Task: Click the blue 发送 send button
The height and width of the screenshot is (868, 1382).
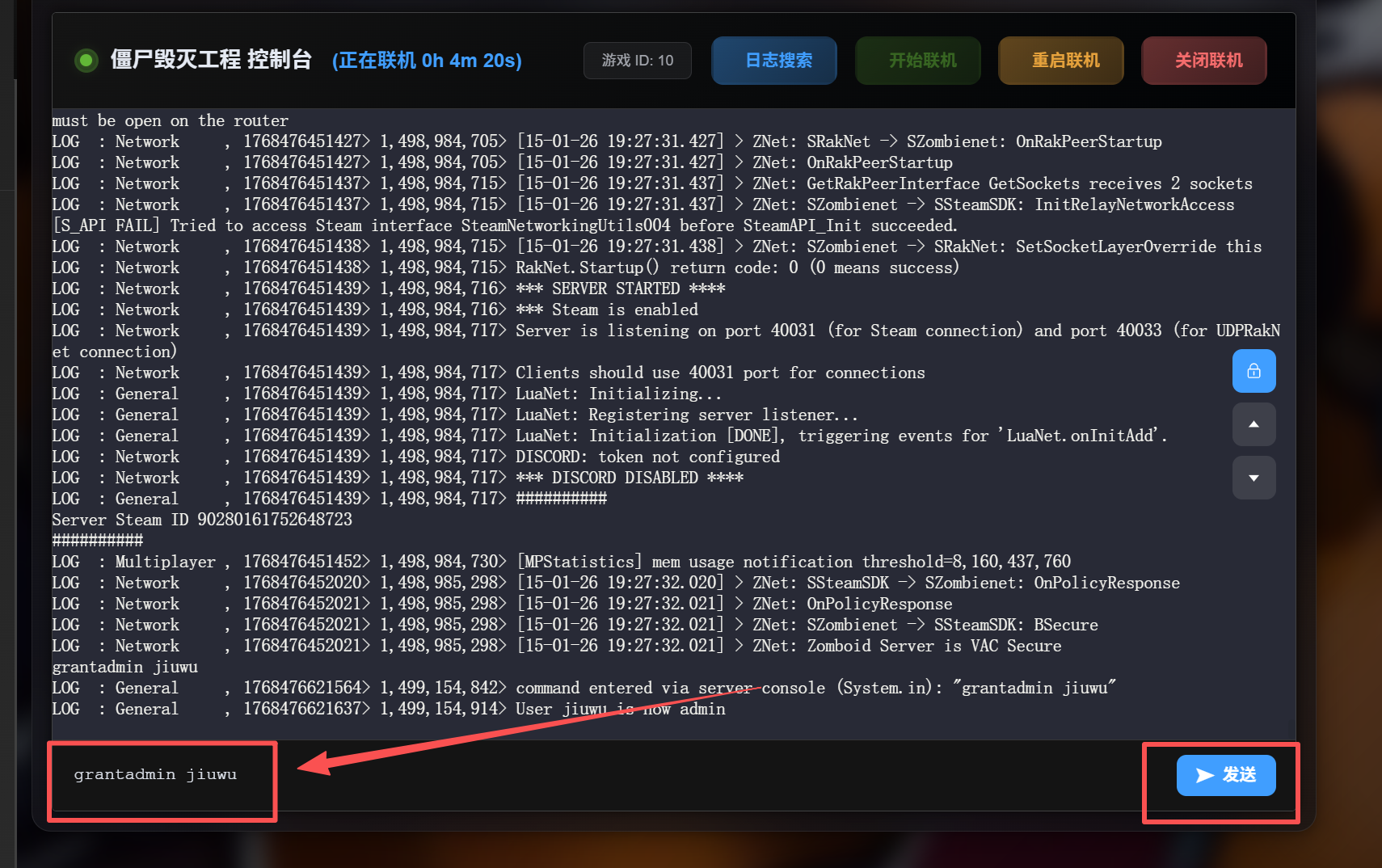Action: [x=1225, y=775]
